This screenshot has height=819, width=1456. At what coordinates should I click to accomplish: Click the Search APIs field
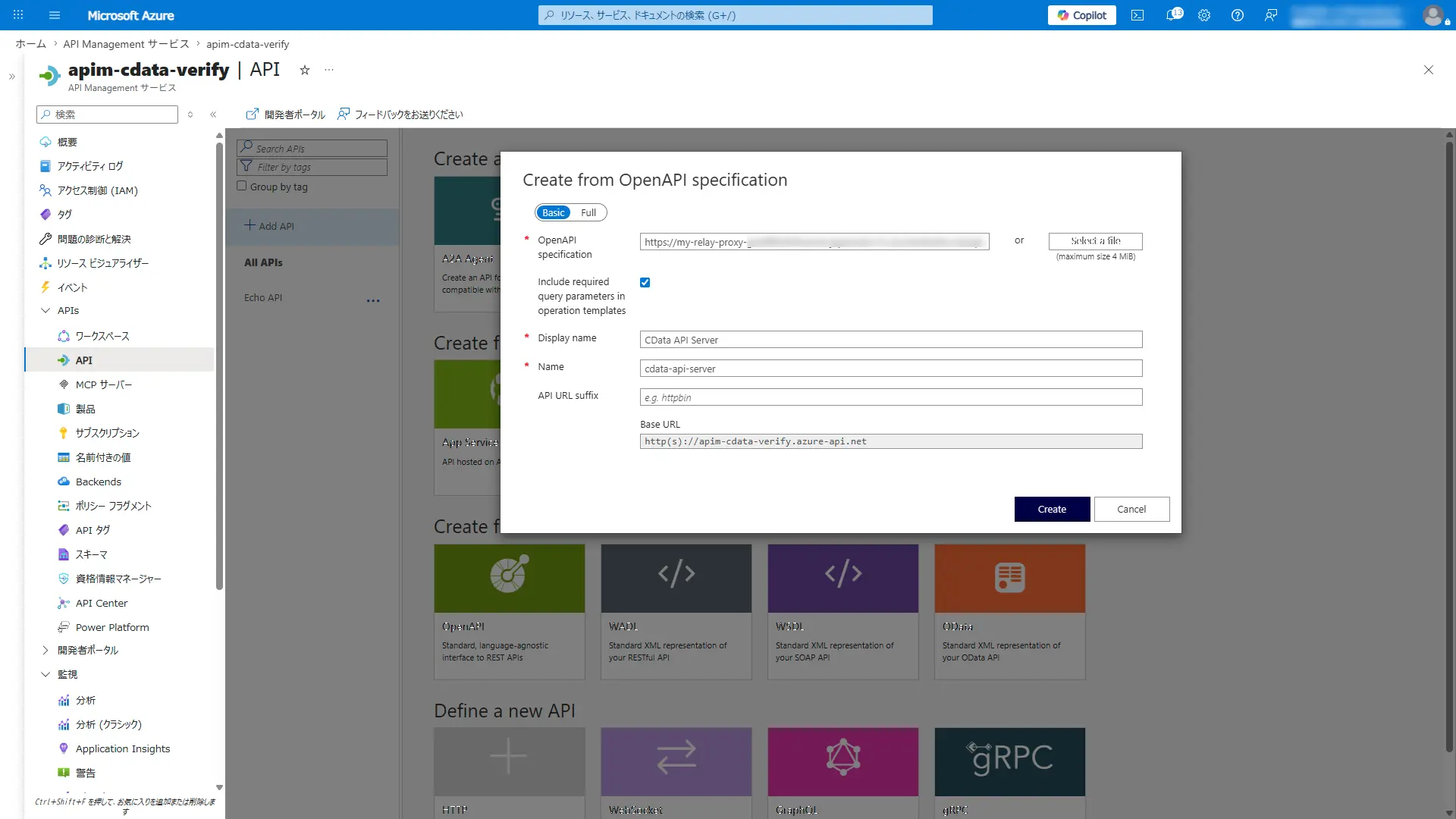[x=312, y=148]
